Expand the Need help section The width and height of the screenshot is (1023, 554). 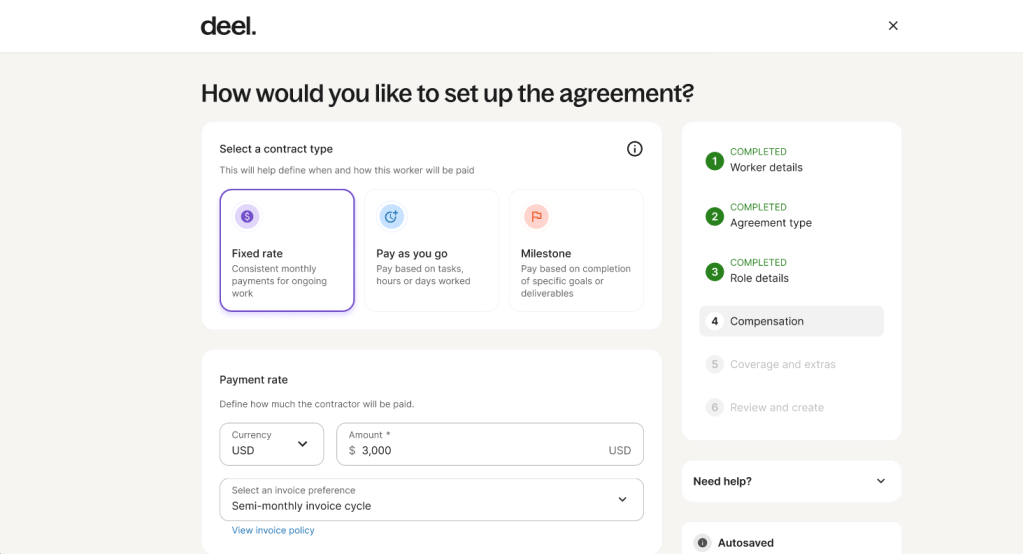(791, 481)
